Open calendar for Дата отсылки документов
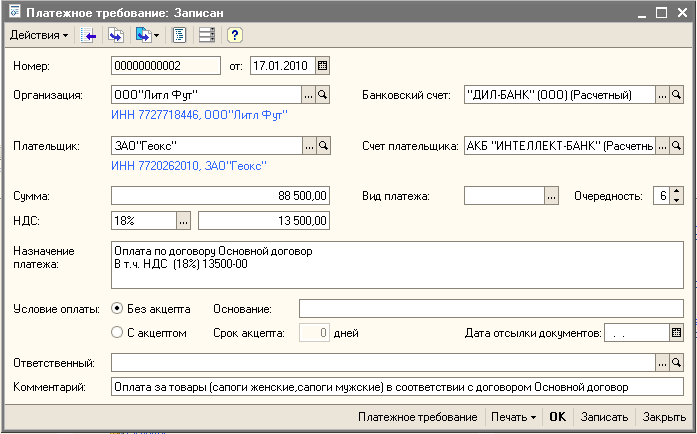 point(676,332)
